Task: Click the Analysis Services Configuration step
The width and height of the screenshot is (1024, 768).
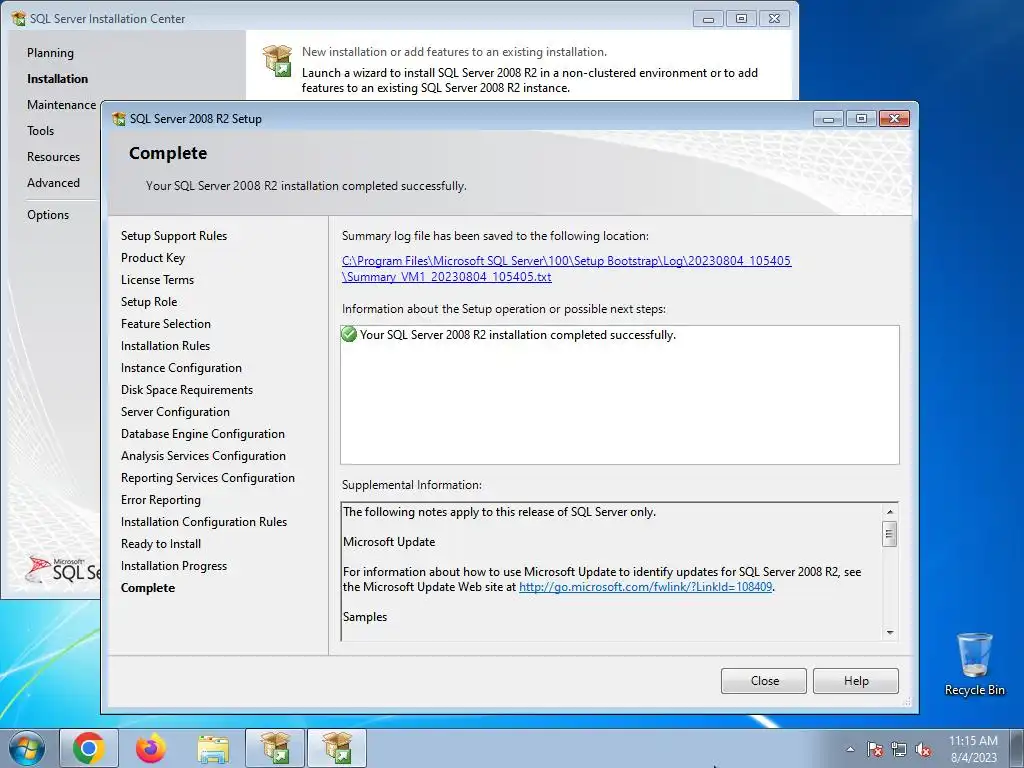Action: (203, 456)
